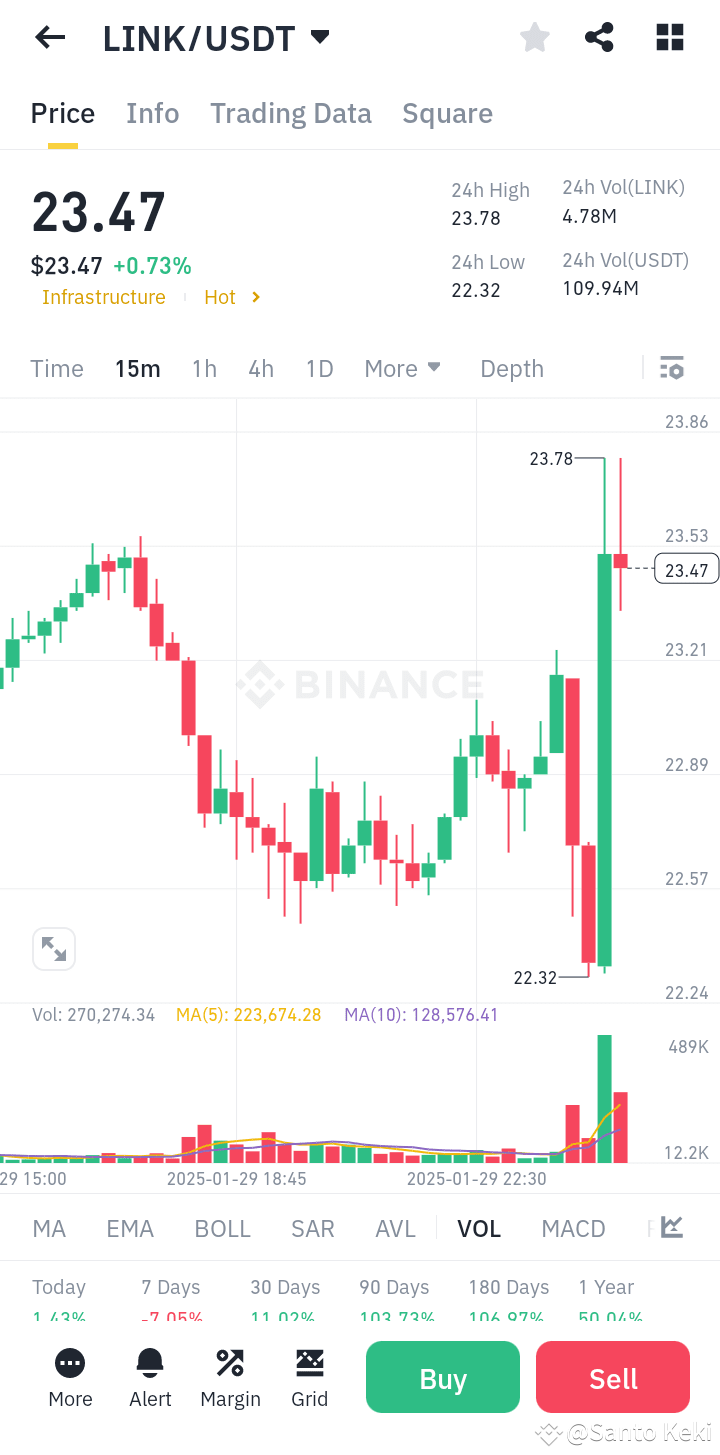Mark LINK/USDT as a favorite with the star
Viewport: 720px width, 1455px height.
click(x=534, y=37)
